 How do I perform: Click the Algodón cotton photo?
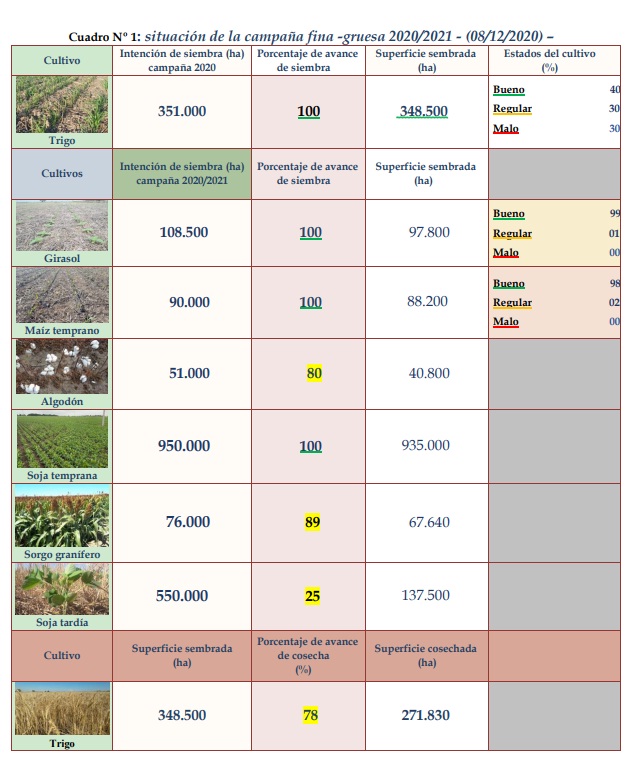[62, 366]
